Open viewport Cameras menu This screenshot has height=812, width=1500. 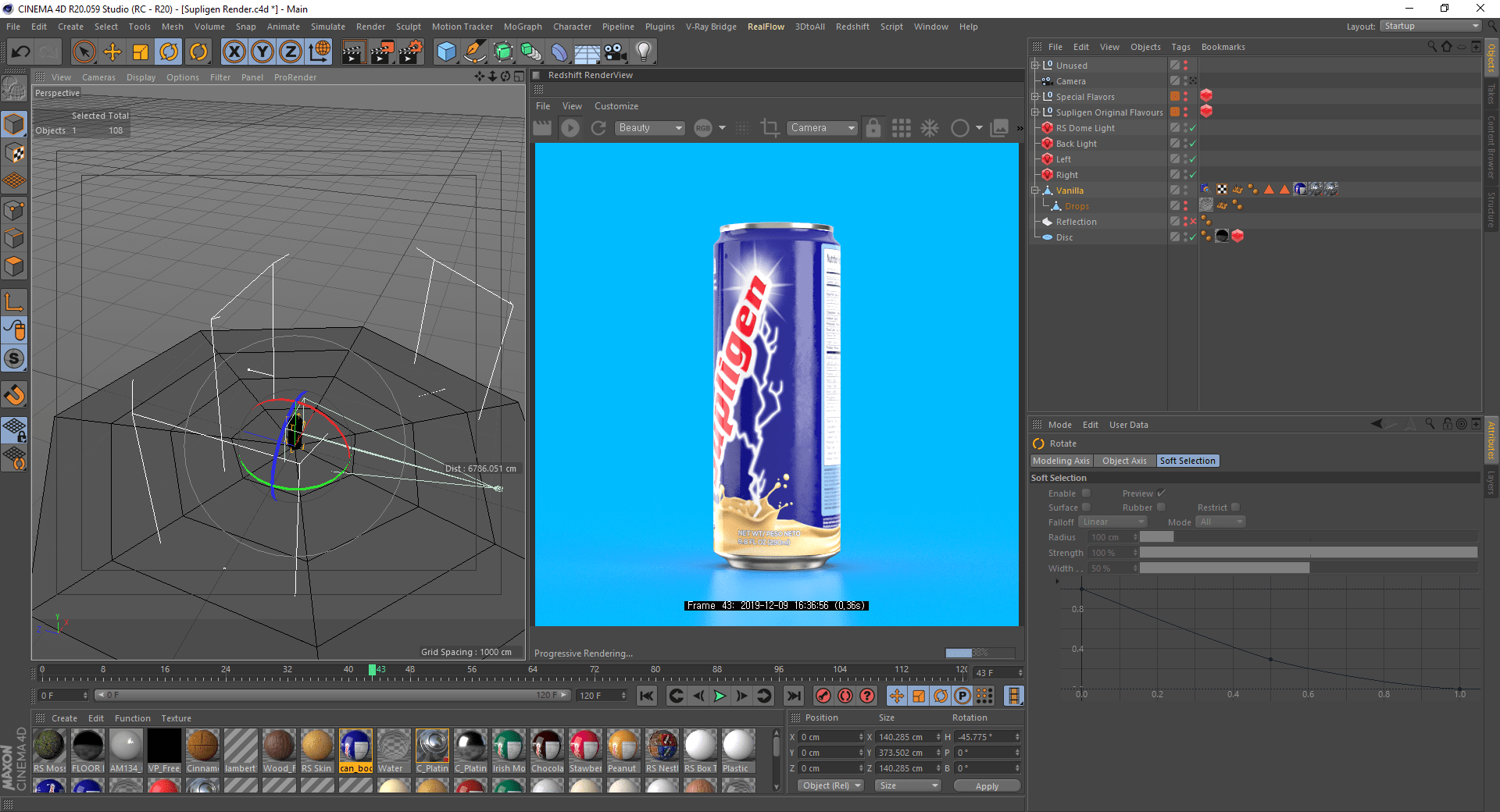pyautogui.click(x=98, y=77)
